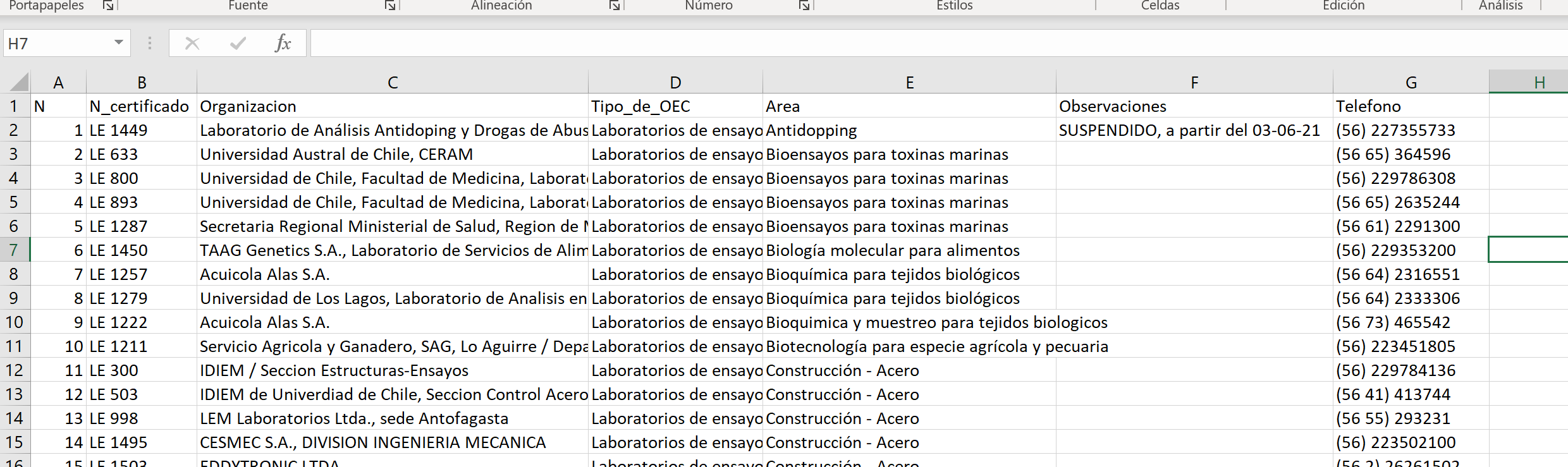Click the Name Box showing H7
Screen dimensions: 1568x467
(x=58, y=43)
